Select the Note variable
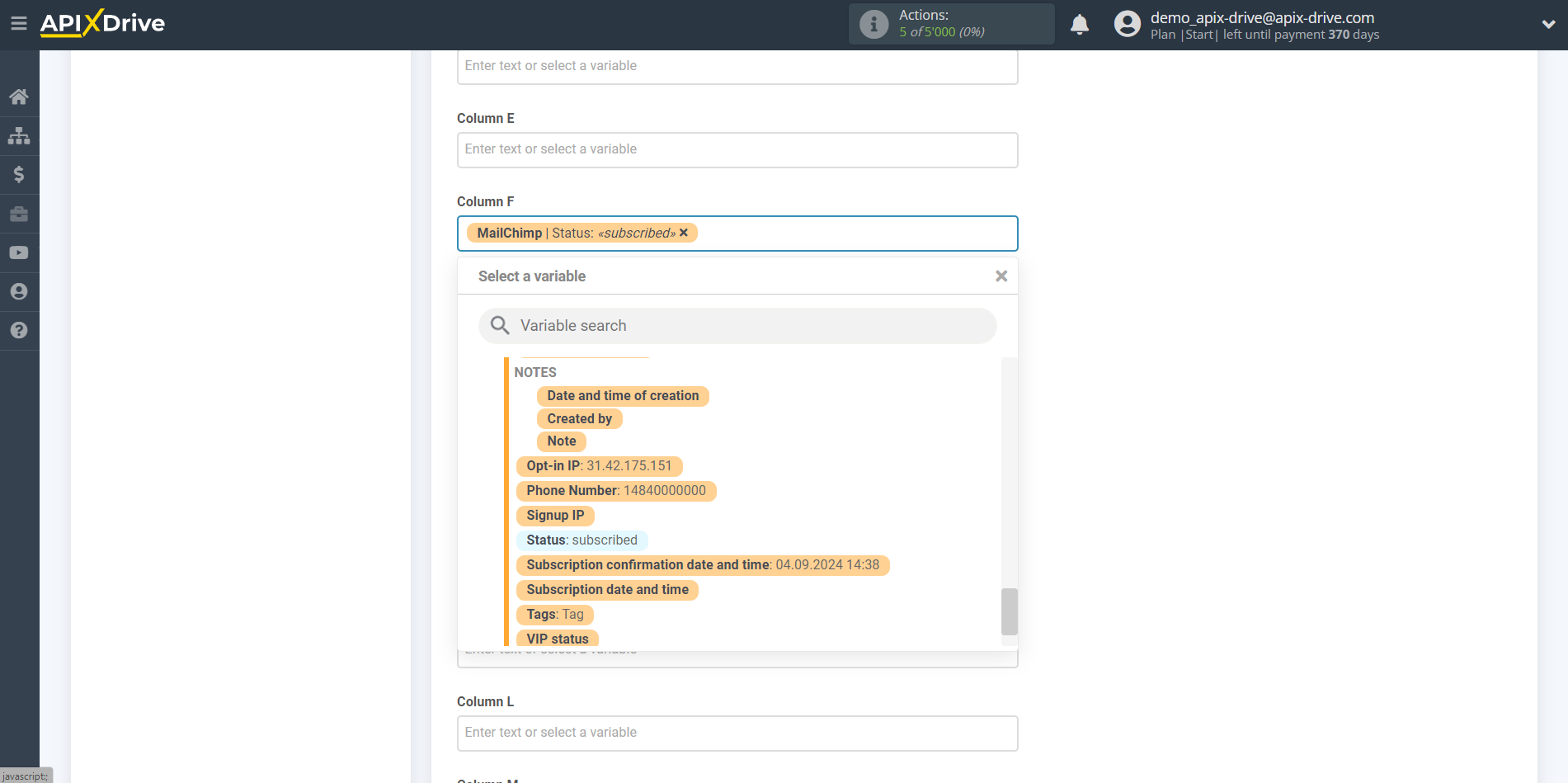The width and height of the screenshot is (1568, 783). pyautogui.click(x=562, y=441)
